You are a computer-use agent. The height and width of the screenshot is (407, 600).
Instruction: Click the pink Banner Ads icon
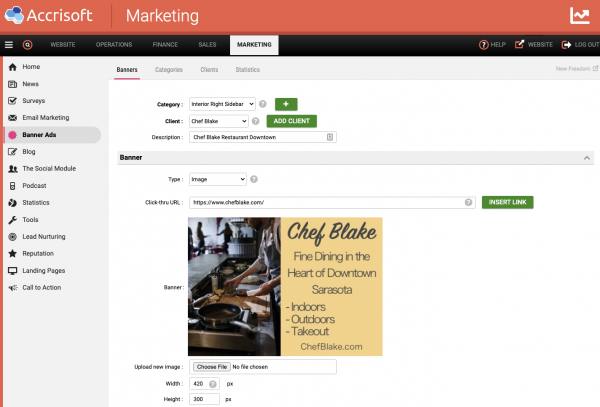pyautogui.click(x=13, y=135)
